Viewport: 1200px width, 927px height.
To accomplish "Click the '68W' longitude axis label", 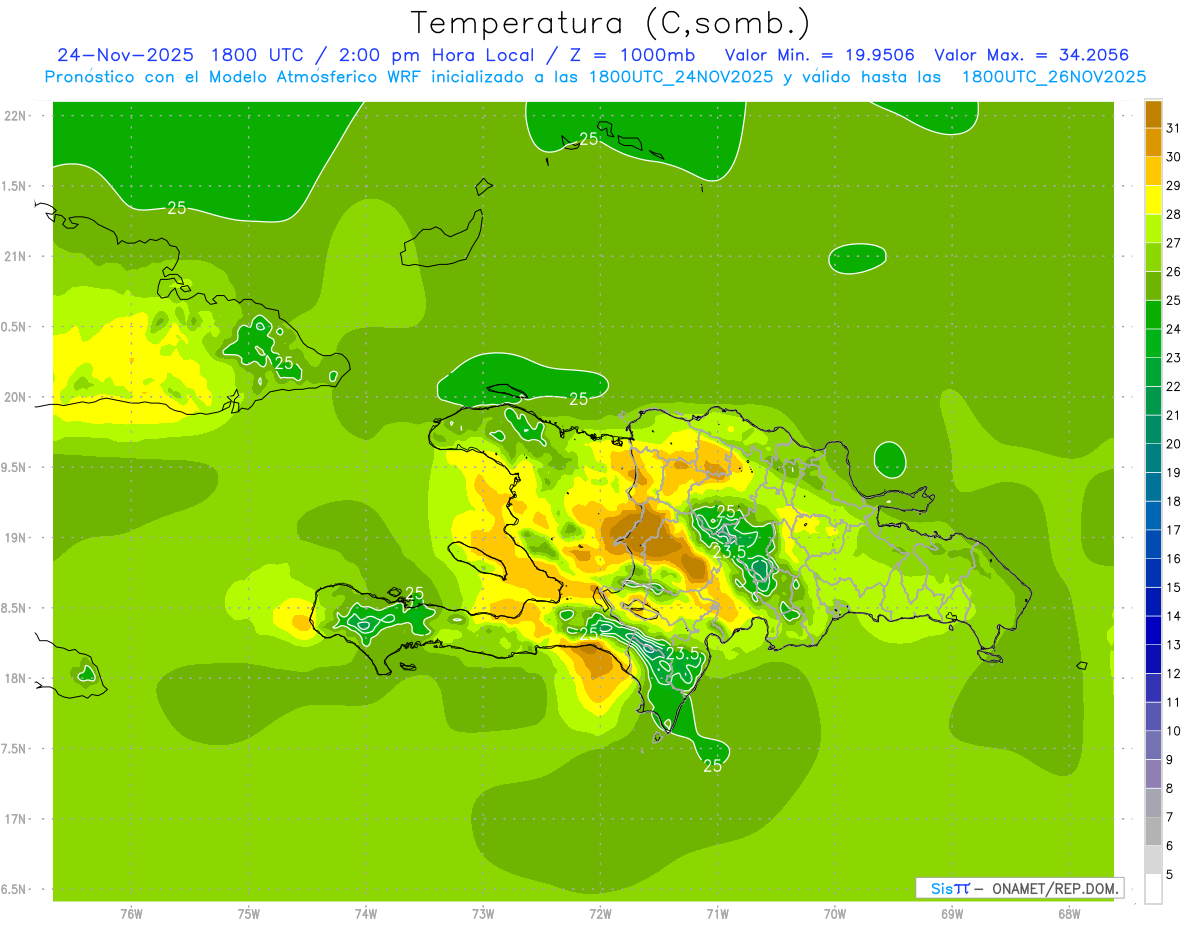I will [x=1069, y=914].
